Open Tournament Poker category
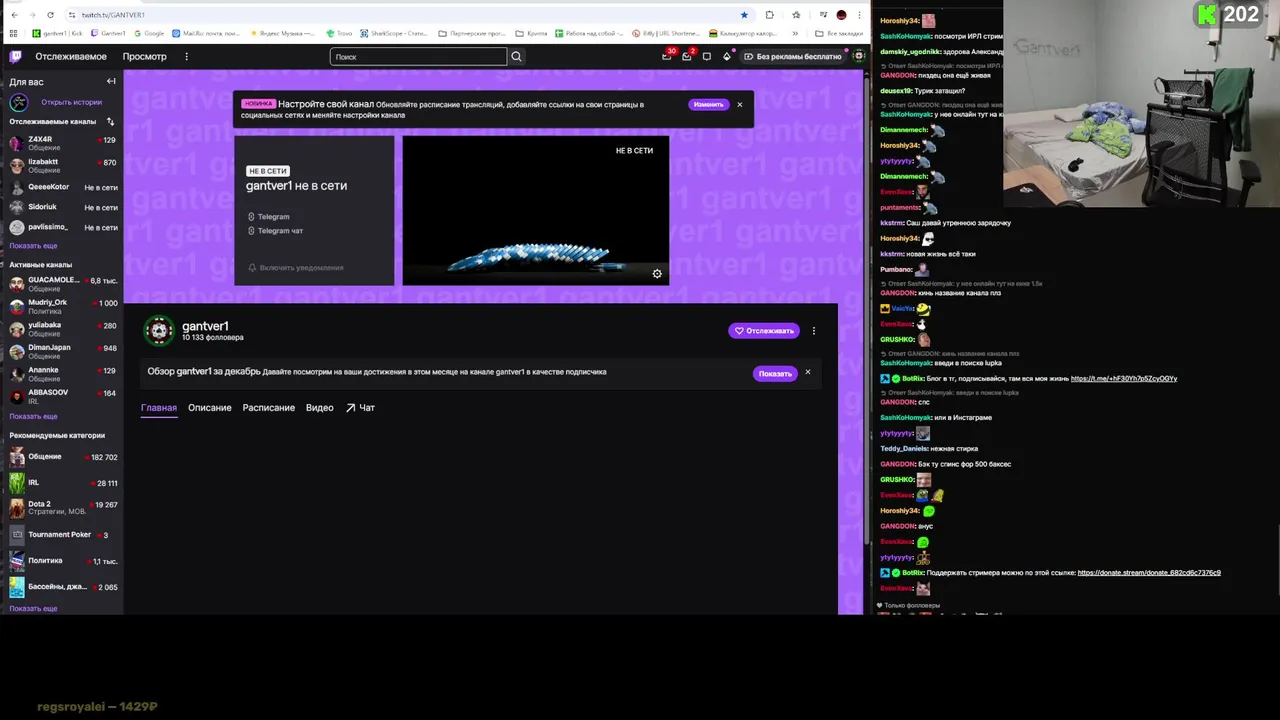1280x720 pixels. (62, 535)
